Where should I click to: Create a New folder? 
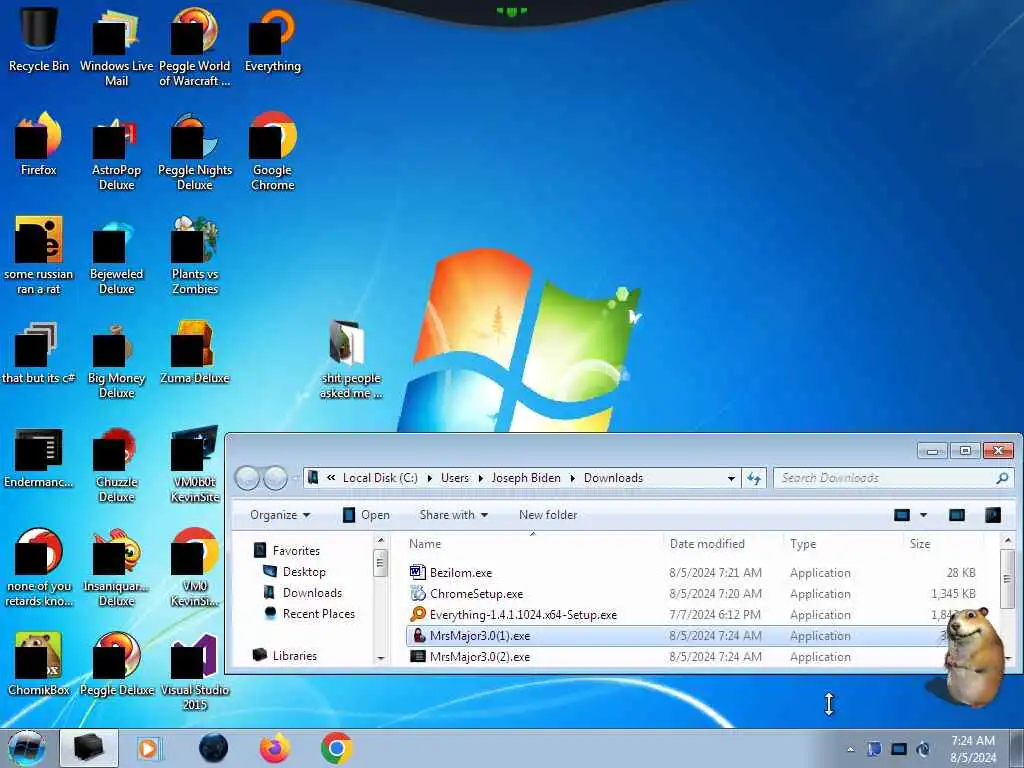[548, 515]
